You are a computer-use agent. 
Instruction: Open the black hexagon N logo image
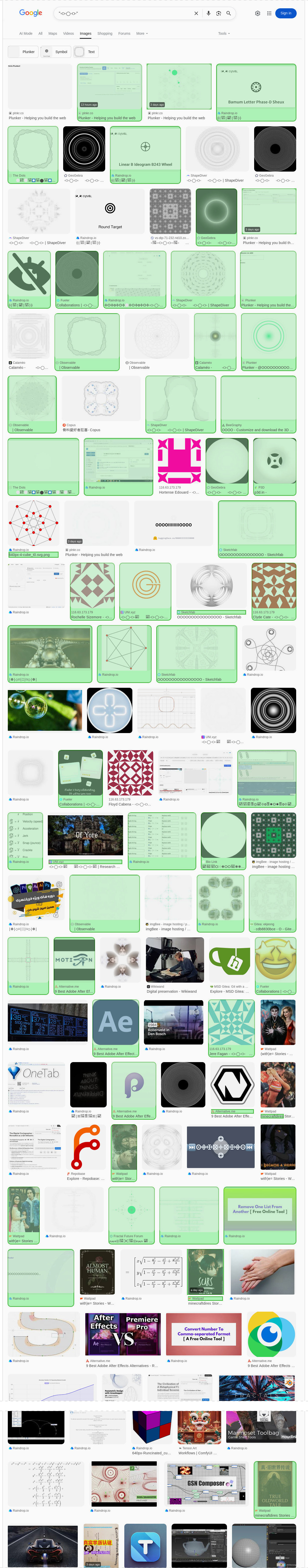tap(232, 1085)
